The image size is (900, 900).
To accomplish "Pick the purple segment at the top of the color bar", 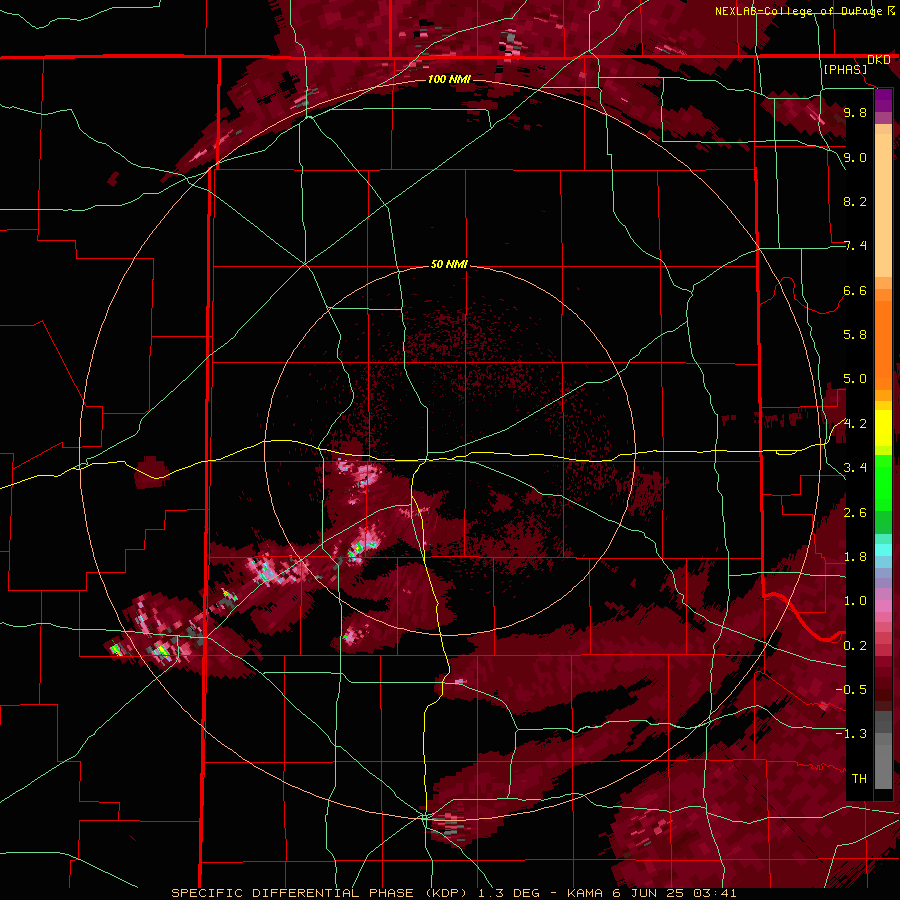I will click(883, 100).
